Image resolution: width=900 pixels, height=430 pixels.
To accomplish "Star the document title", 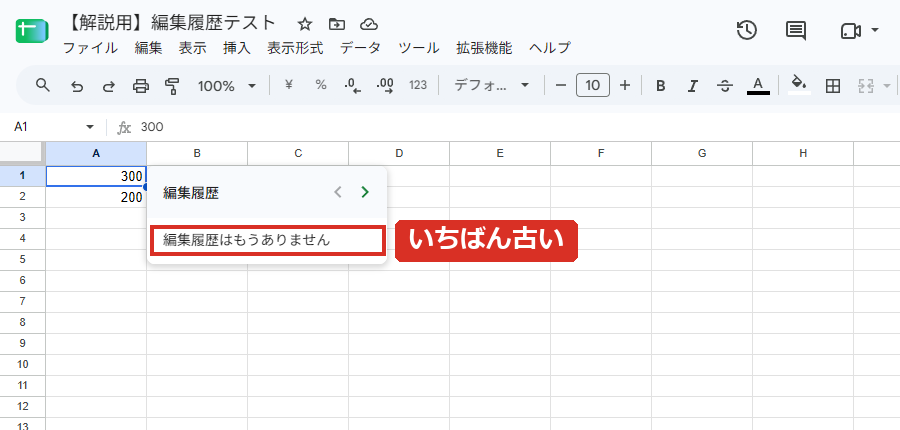I will [305, 24].
